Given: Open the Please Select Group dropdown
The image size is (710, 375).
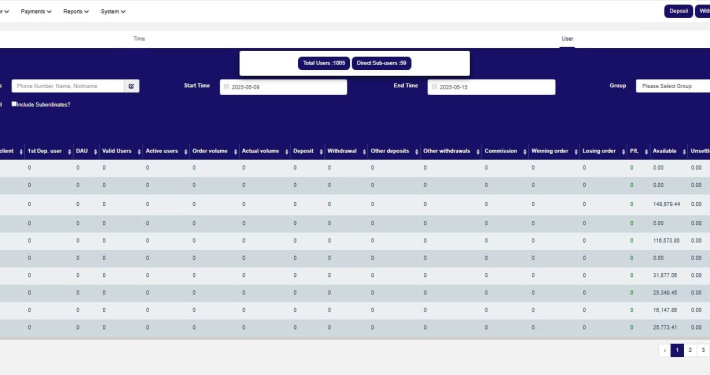Looking at the screenshot, I should coord(673,86).
